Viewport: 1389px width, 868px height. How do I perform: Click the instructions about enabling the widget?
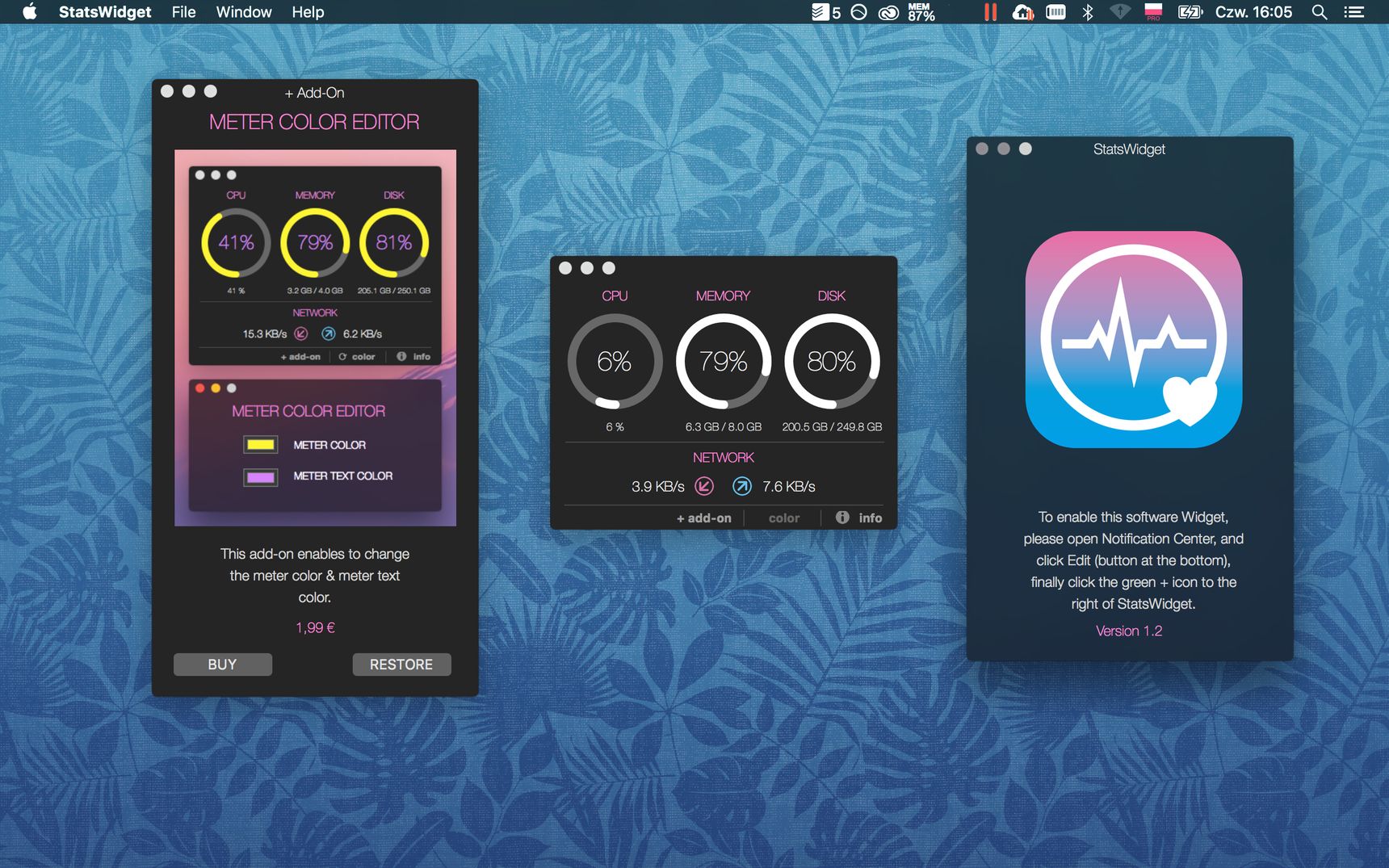point(1134,560)
